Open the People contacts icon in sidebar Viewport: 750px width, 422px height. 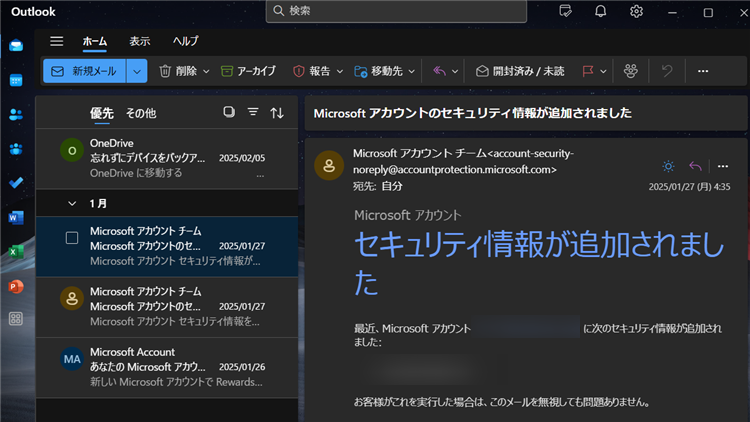[16, 114]
